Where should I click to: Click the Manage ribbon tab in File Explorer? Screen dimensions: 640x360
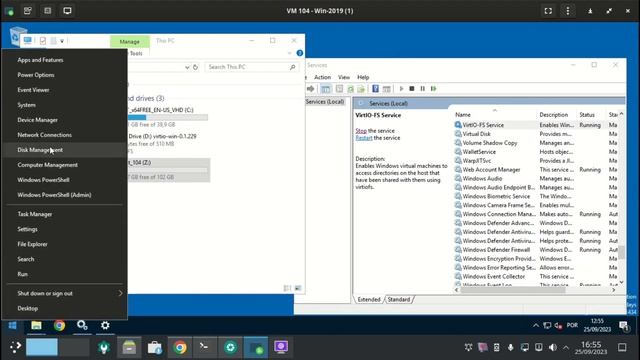(130, 42)
